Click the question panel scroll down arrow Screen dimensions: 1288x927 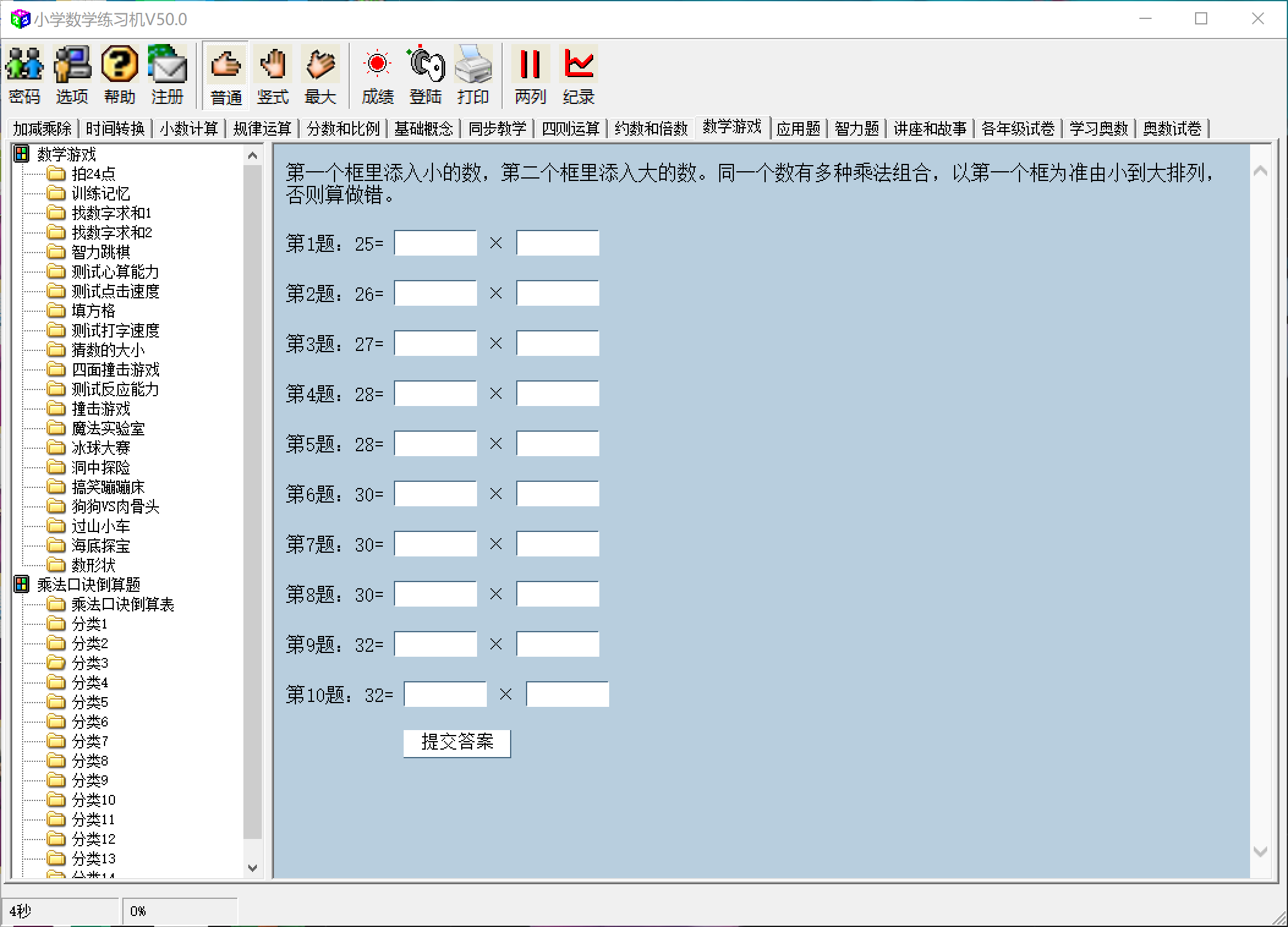tap(1260, 851)
